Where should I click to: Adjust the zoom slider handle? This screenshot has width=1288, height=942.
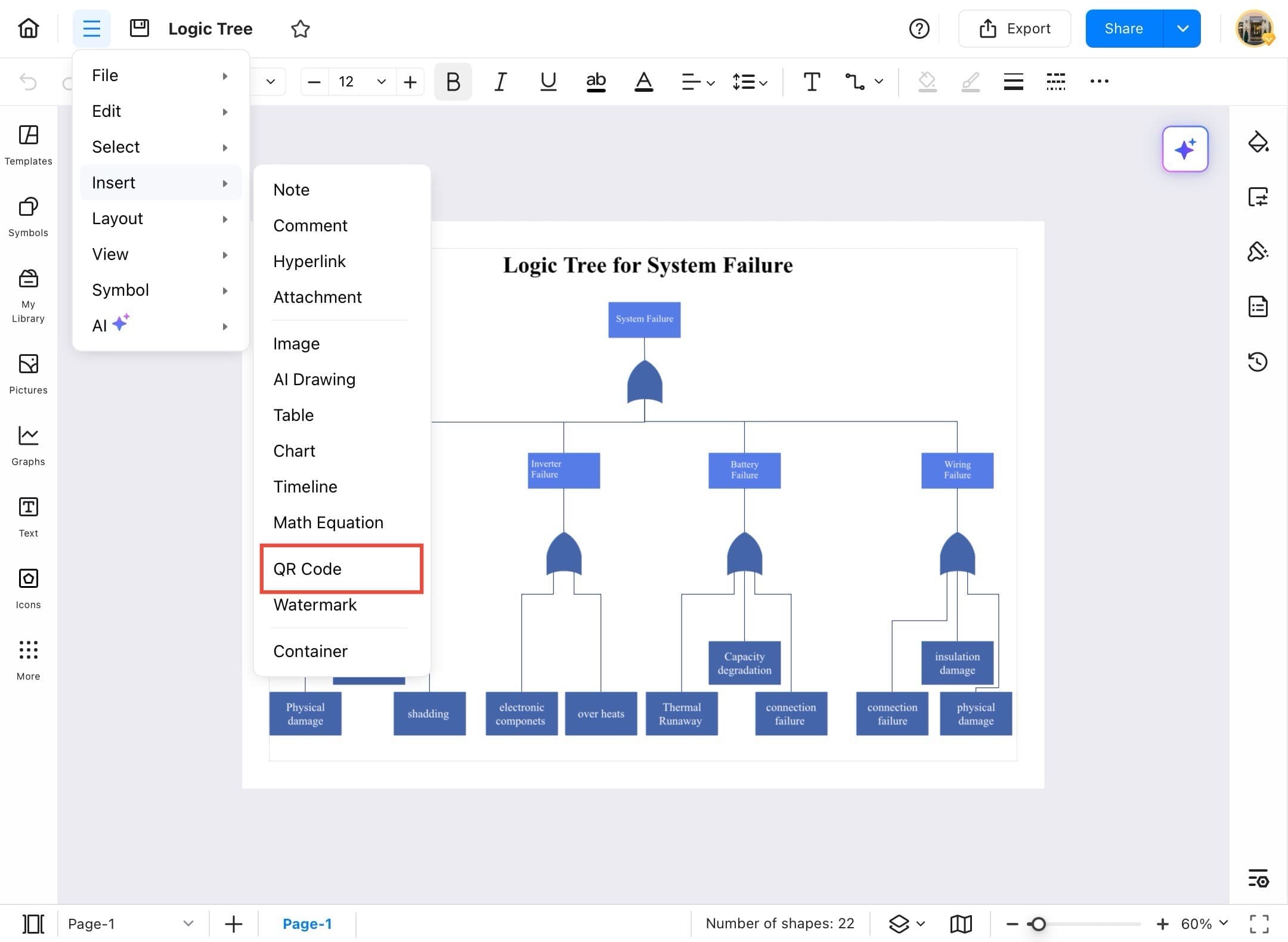(x=1038, y=924)
